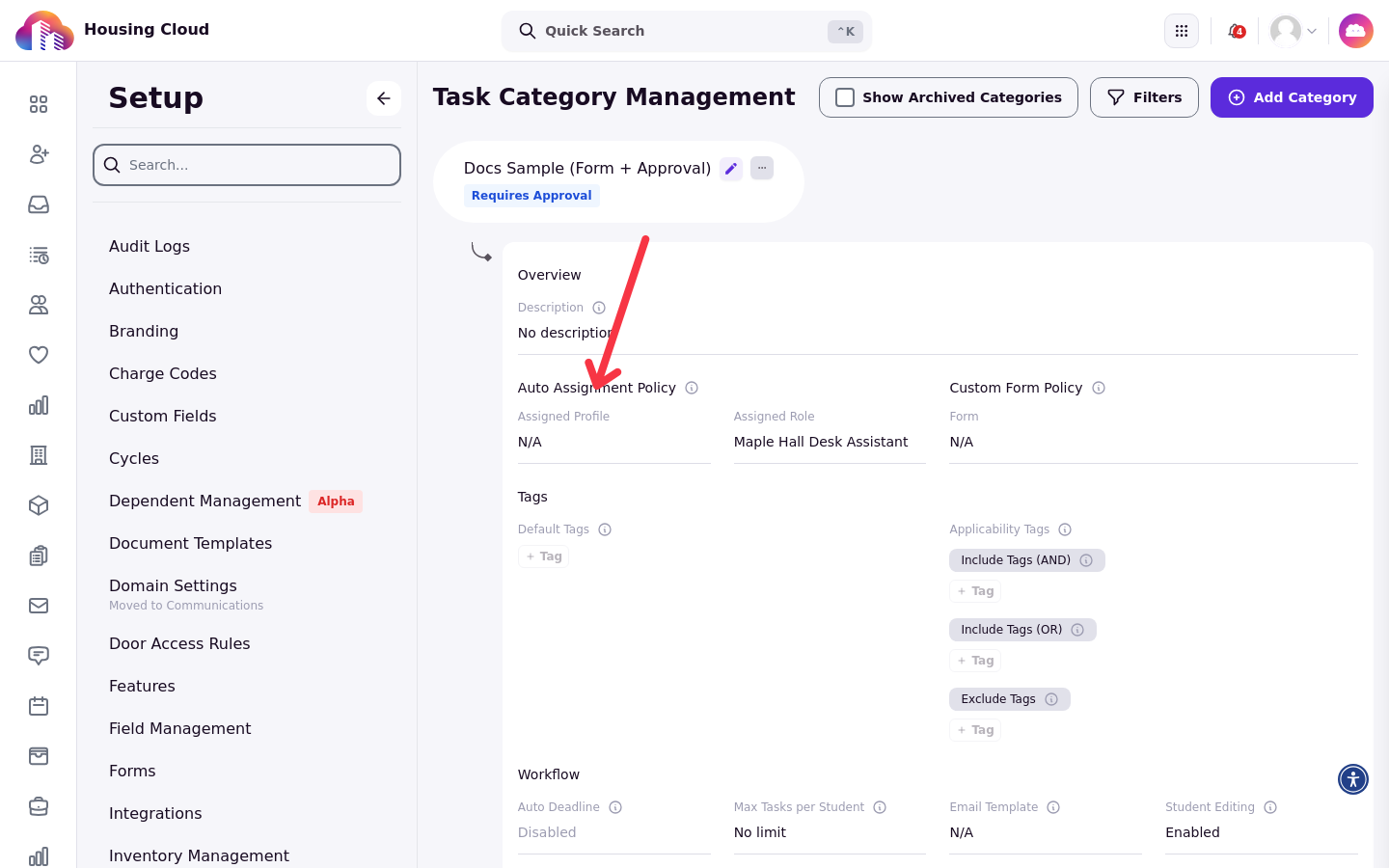Open the Quick Search bar
The image size is (1389, 868).
click(687, 31)
